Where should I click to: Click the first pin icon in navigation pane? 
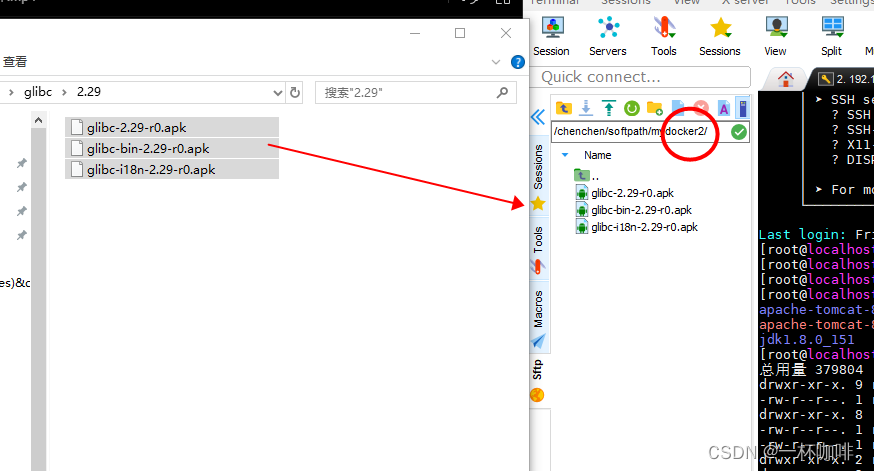tap(21, 163)
